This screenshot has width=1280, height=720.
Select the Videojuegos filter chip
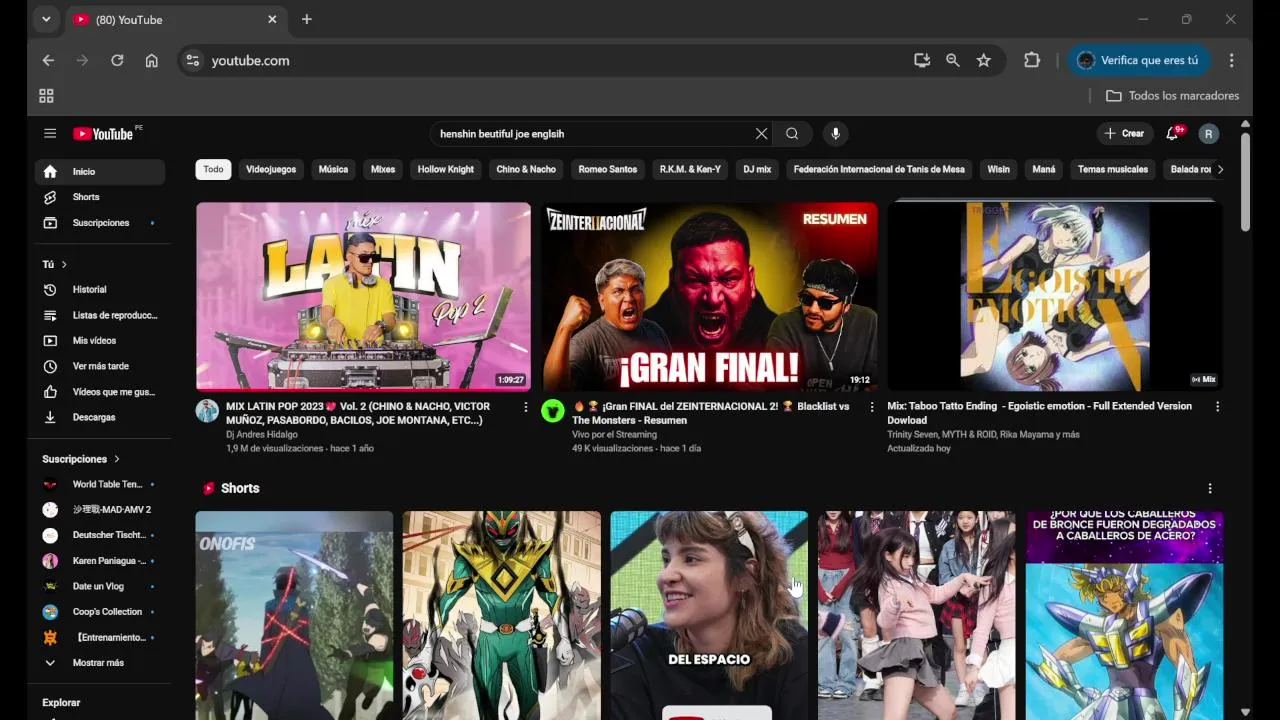(271, 170)
